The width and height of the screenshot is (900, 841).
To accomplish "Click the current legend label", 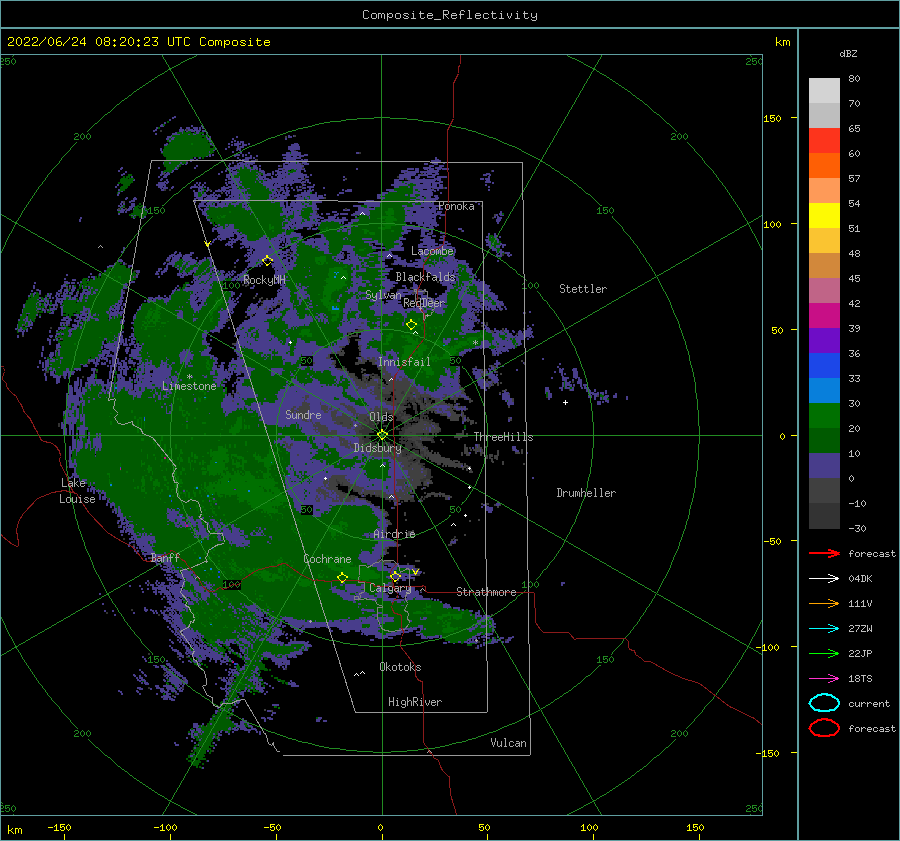I will point(869,703).
